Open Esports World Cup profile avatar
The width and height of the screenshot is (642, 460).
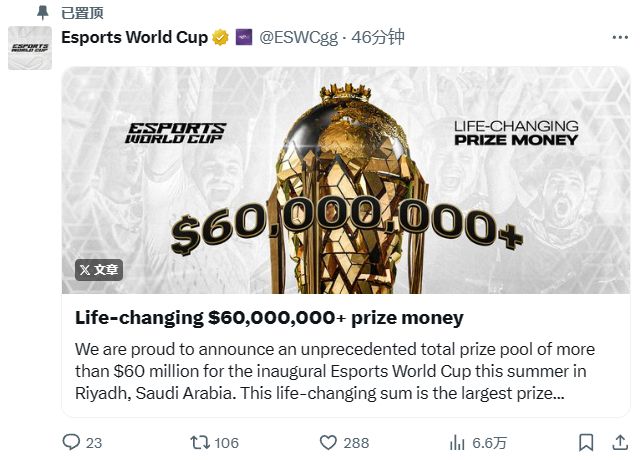pyautogui.click(x=30, y=48)
